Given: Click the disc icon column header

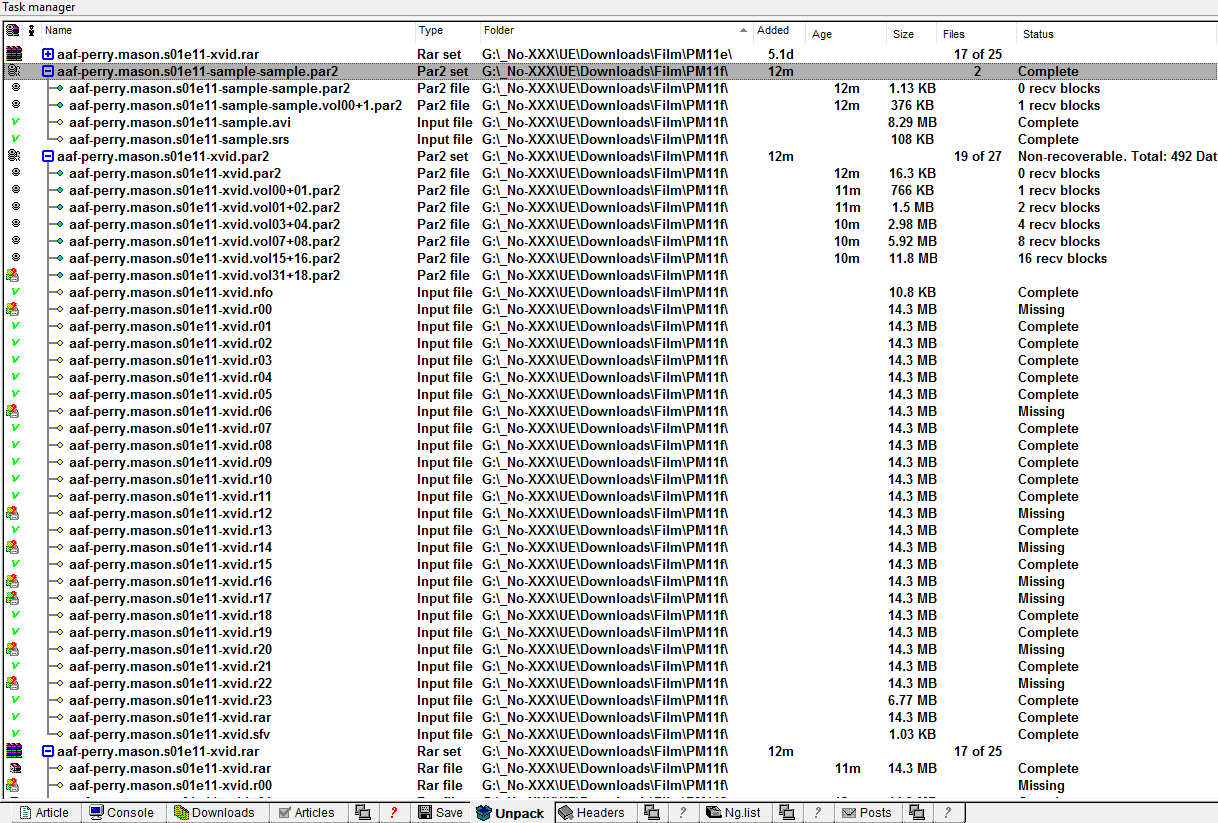Looking at the screenshot, I should (x=11, y=31).
